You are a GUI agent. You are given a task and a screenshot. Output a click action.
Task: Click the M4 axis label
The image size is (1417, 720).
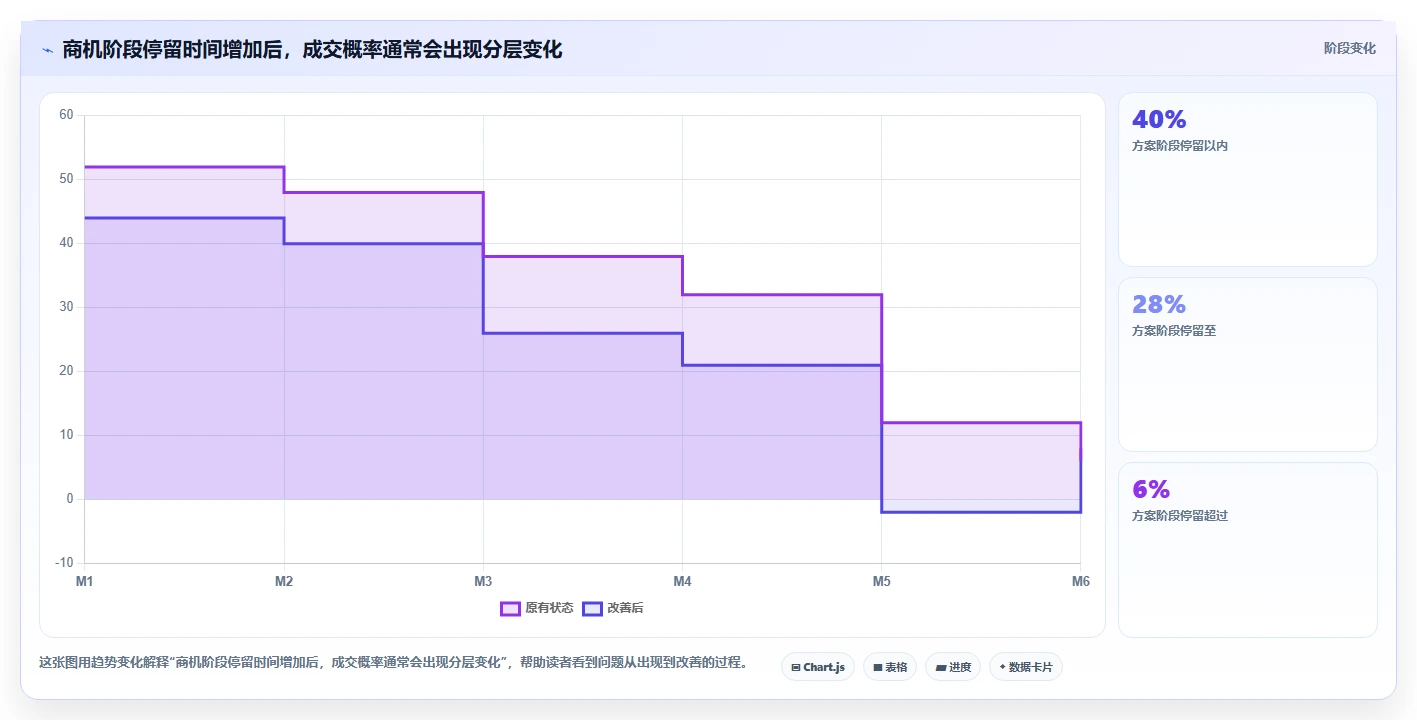[682, 581]
